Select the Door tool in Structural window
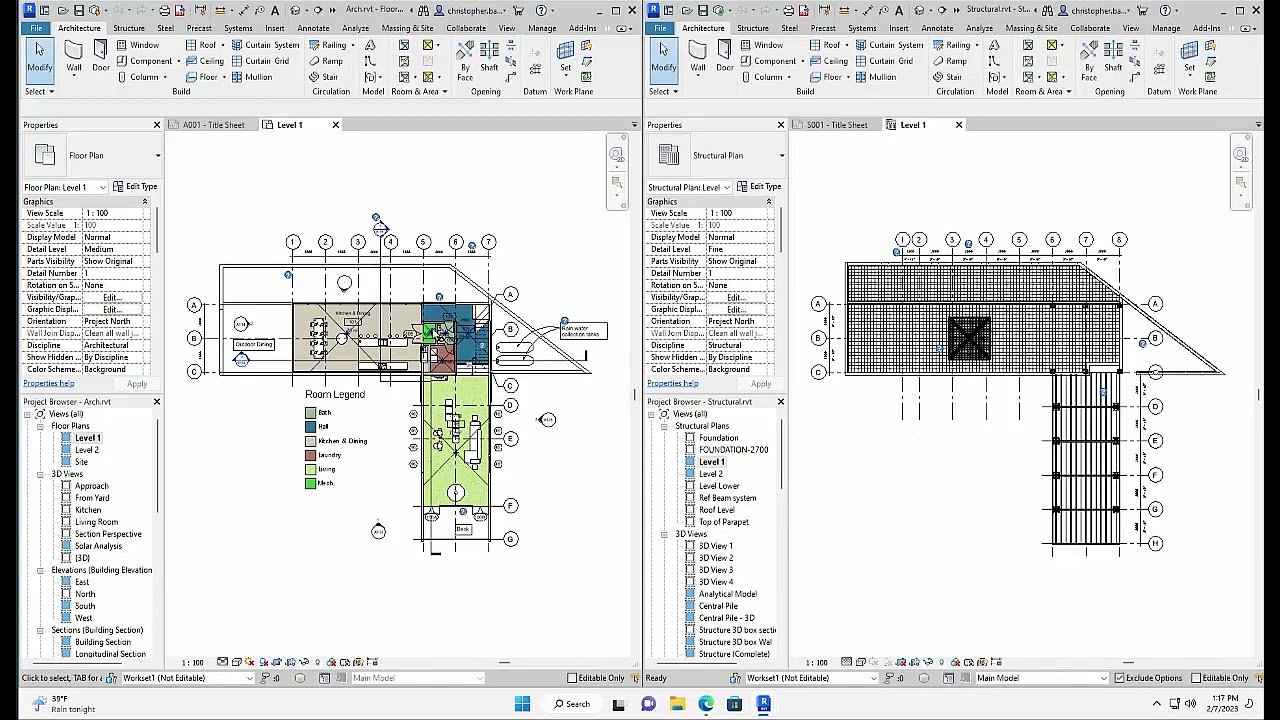 tap(725, 57)
